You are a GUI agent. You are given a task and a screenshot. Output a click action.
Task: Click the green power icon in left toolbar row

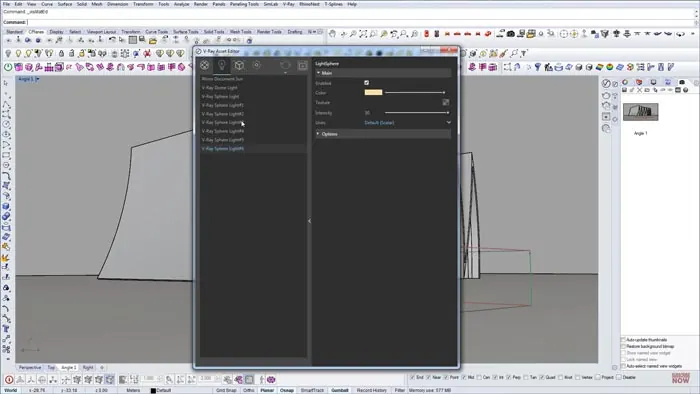tap(8, 67)
